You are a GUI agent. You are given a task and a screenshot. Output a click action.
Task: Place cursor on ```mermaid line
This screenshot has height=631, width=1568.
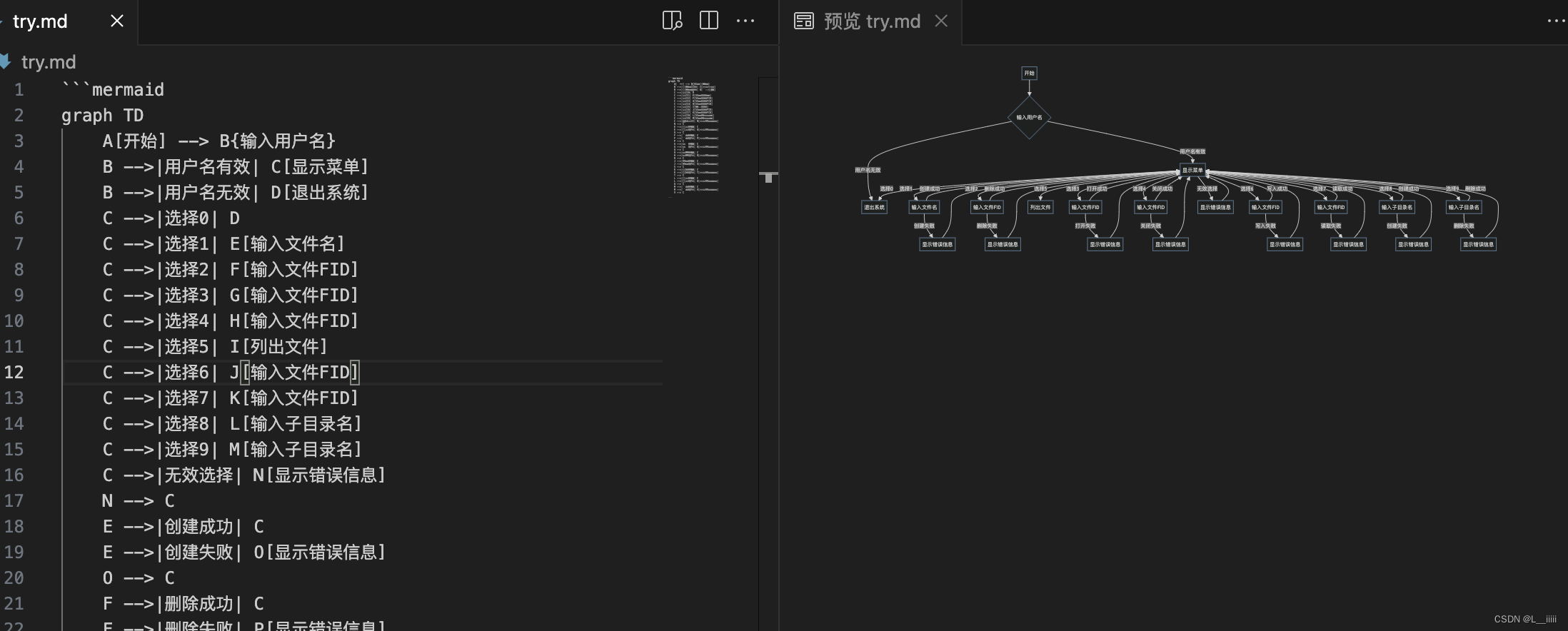[x=113, y=89]
